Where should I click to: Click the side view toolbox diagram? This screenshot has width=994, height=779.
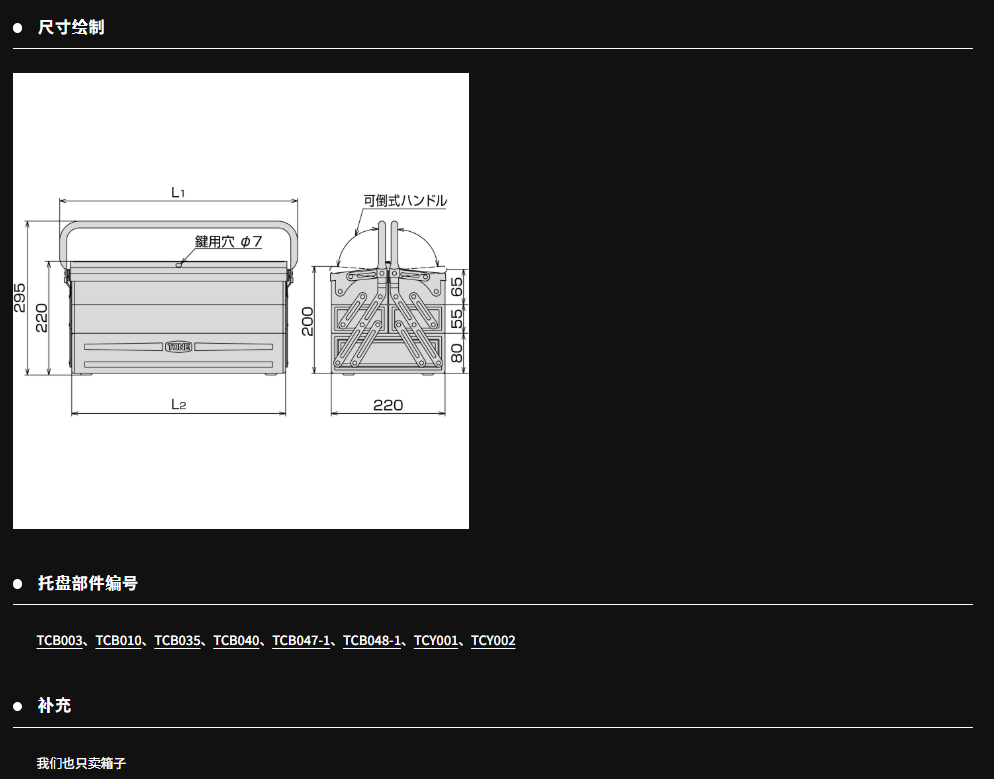click(x=388, y=320)
